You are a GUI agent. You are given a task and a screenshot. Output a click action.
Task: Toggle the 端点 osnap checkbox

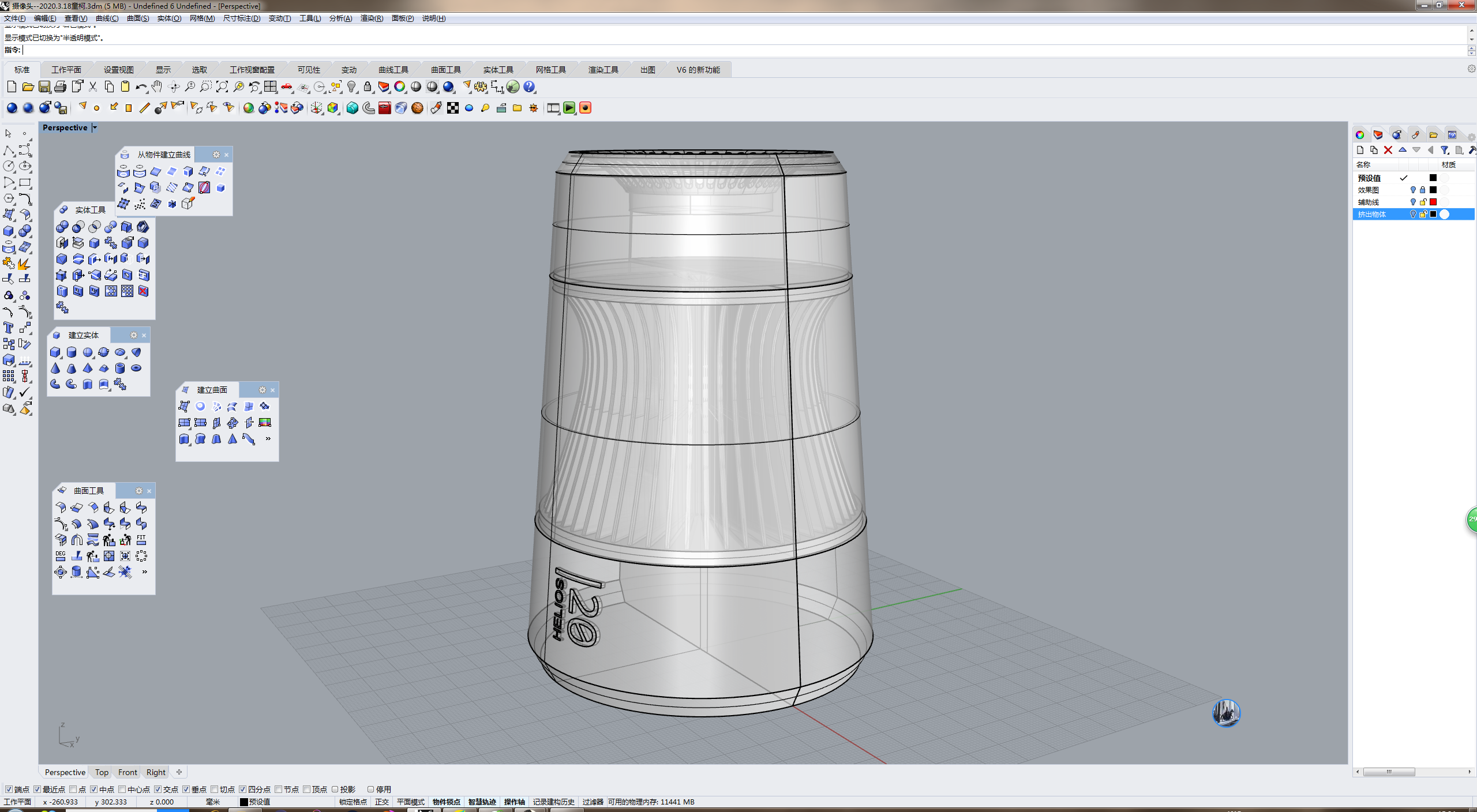pos(9,789)
